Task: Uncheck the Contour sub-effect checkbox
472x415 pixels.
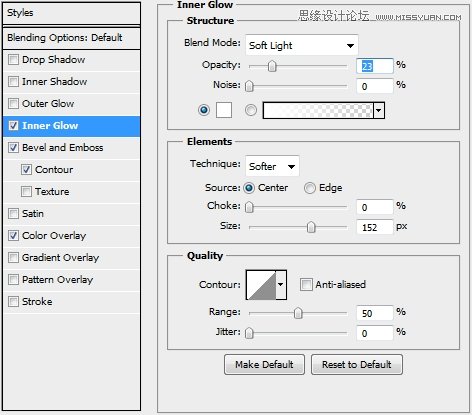Action: (x=26, y=169)
